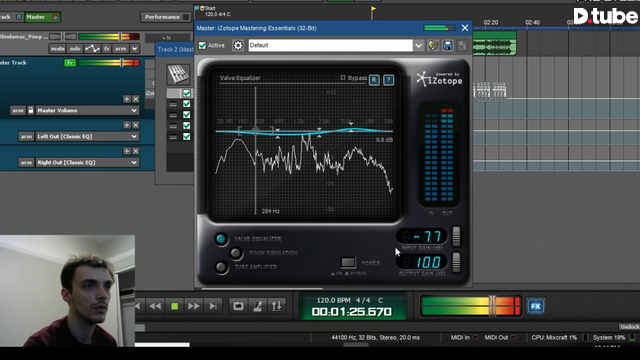The height and width of the screenshot is (360, 640).
Task: Click the EQ band node at 284 Hz
Action: pyautogui.click(x=256, y=131)
